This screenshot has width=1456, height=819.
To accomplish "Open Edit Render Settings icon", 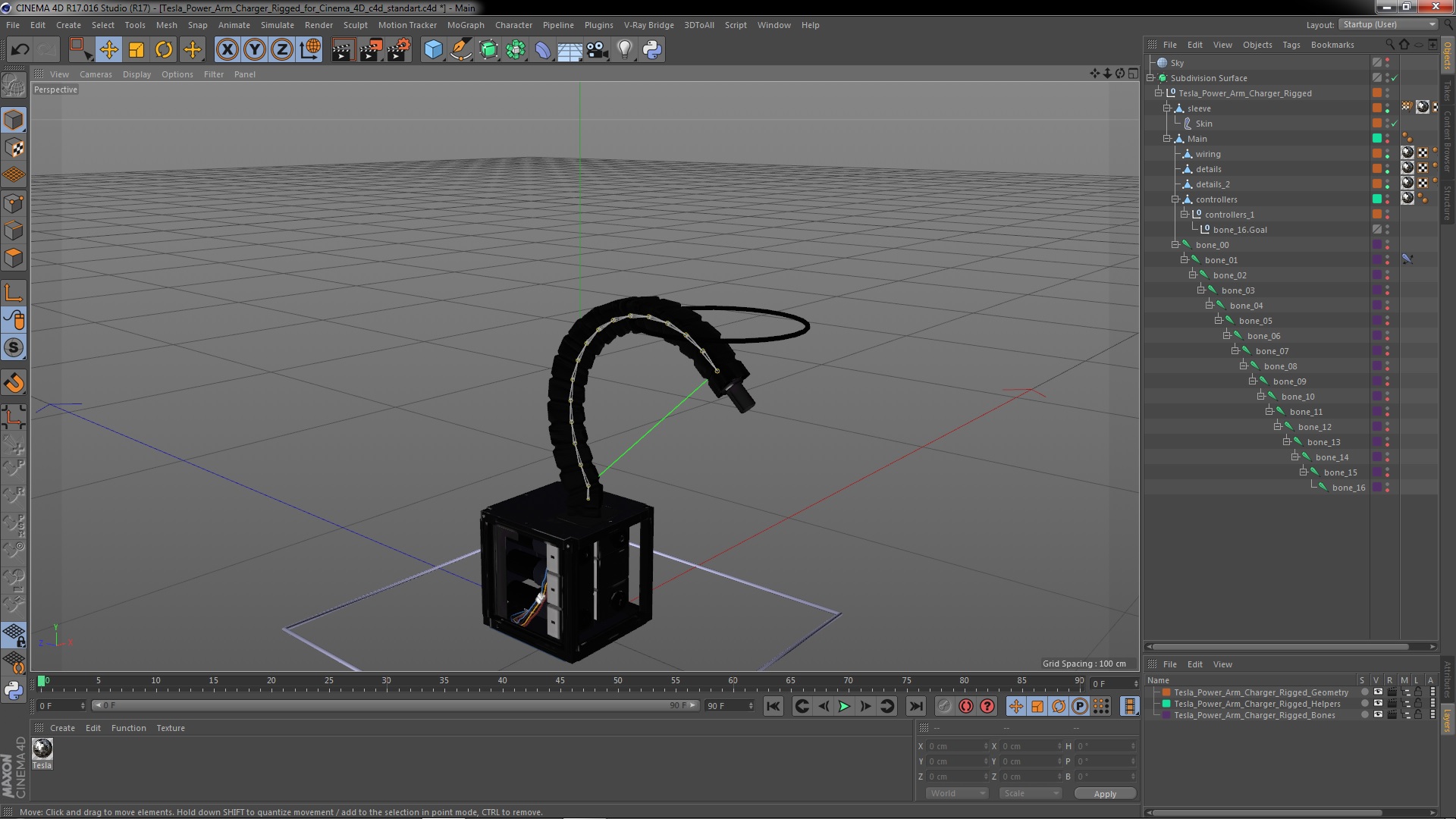I will (x=398, y=50).
